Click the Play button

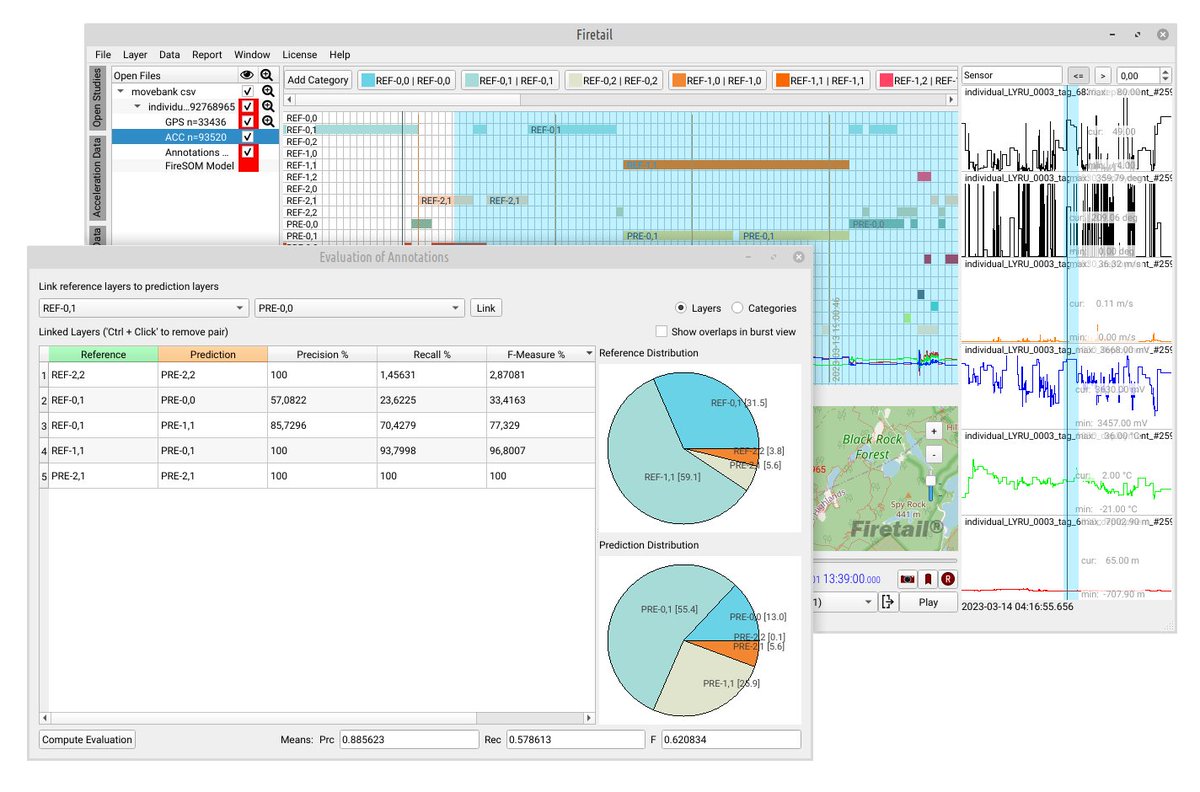tap(928, 602)
